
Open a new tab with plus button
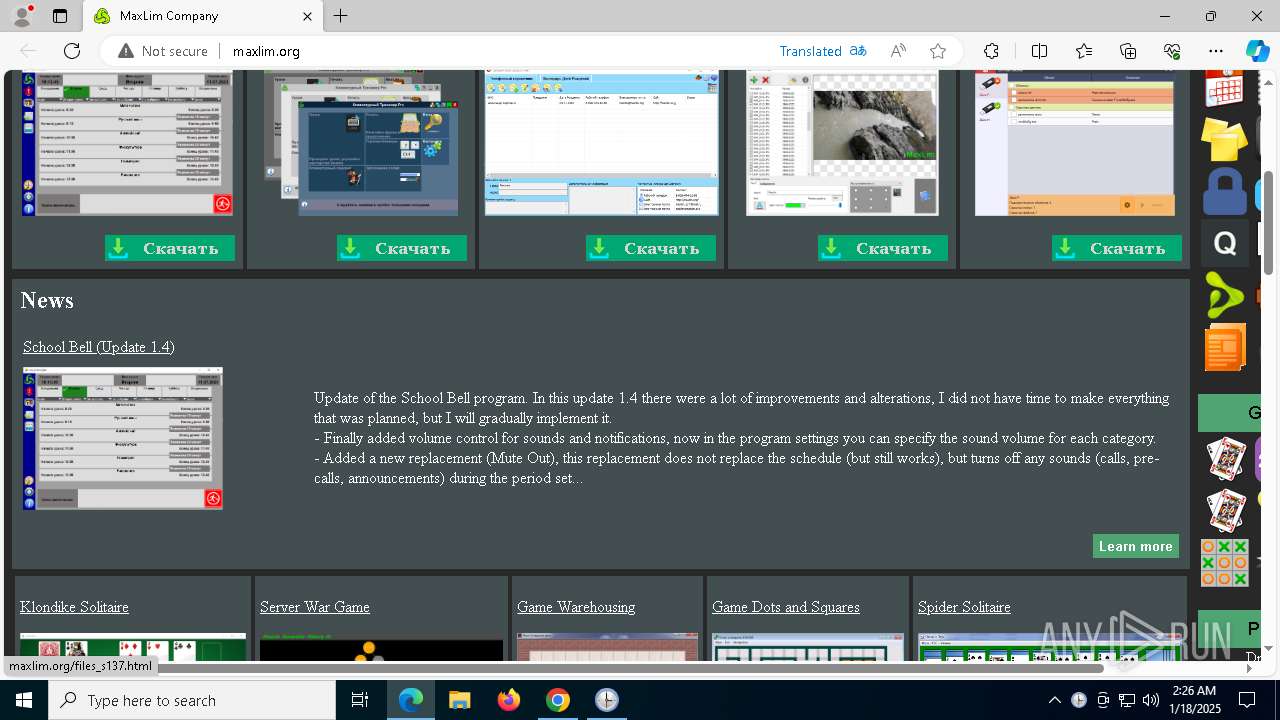click(x=341, y=16)
